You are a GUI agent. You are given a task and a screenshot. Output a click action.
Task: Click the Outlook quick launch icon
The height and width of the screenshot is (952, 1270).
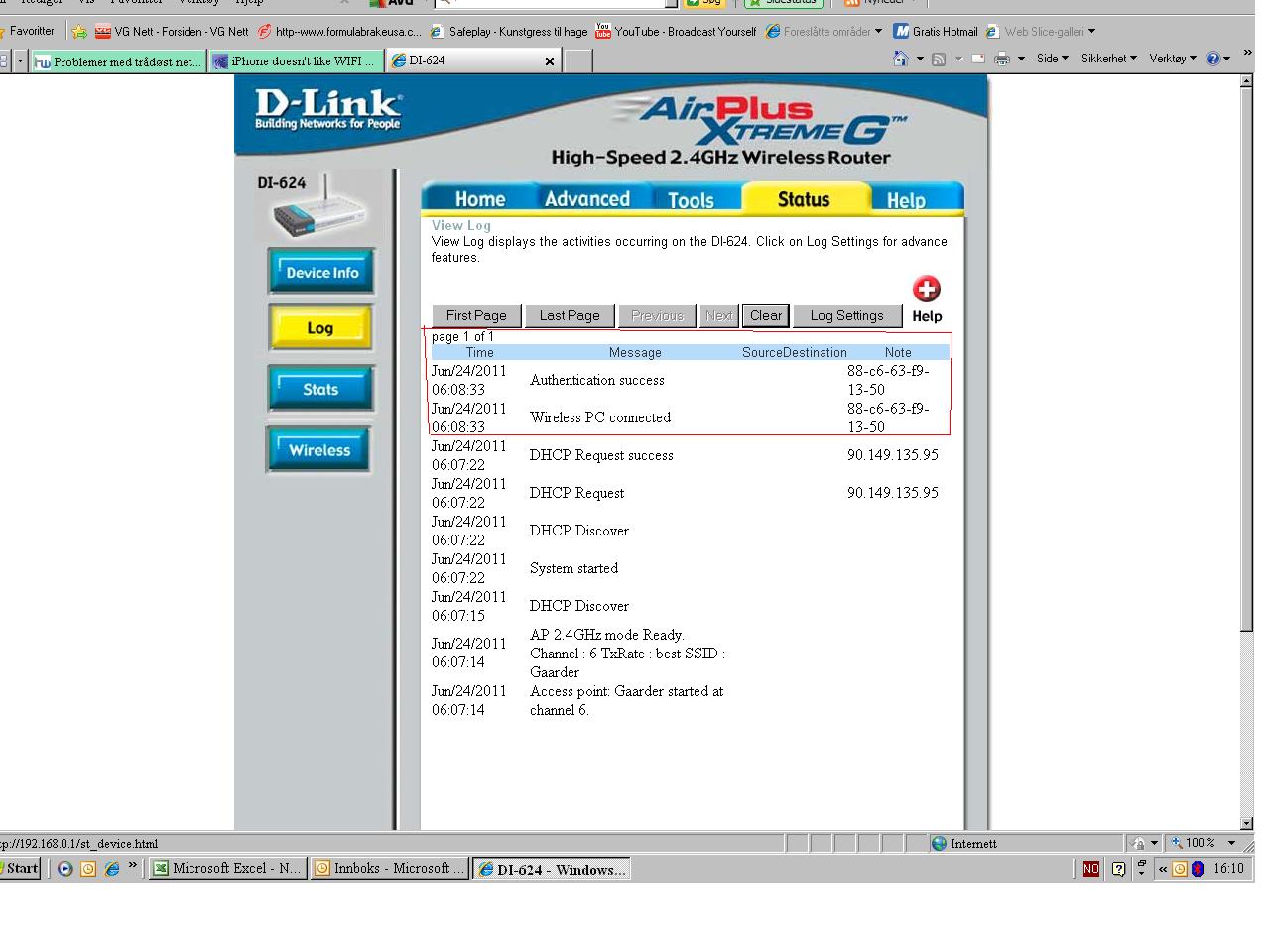click(x=88, y=869)
